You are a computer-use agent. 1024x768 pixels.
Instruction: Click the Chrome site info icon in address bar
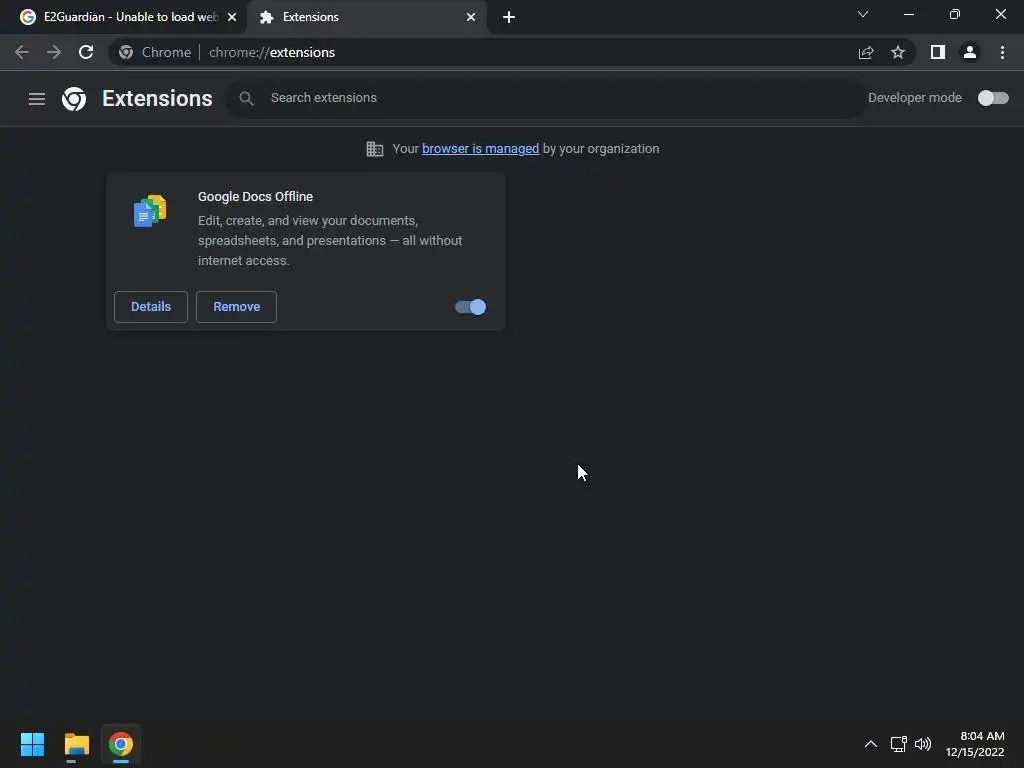point(126,52)
